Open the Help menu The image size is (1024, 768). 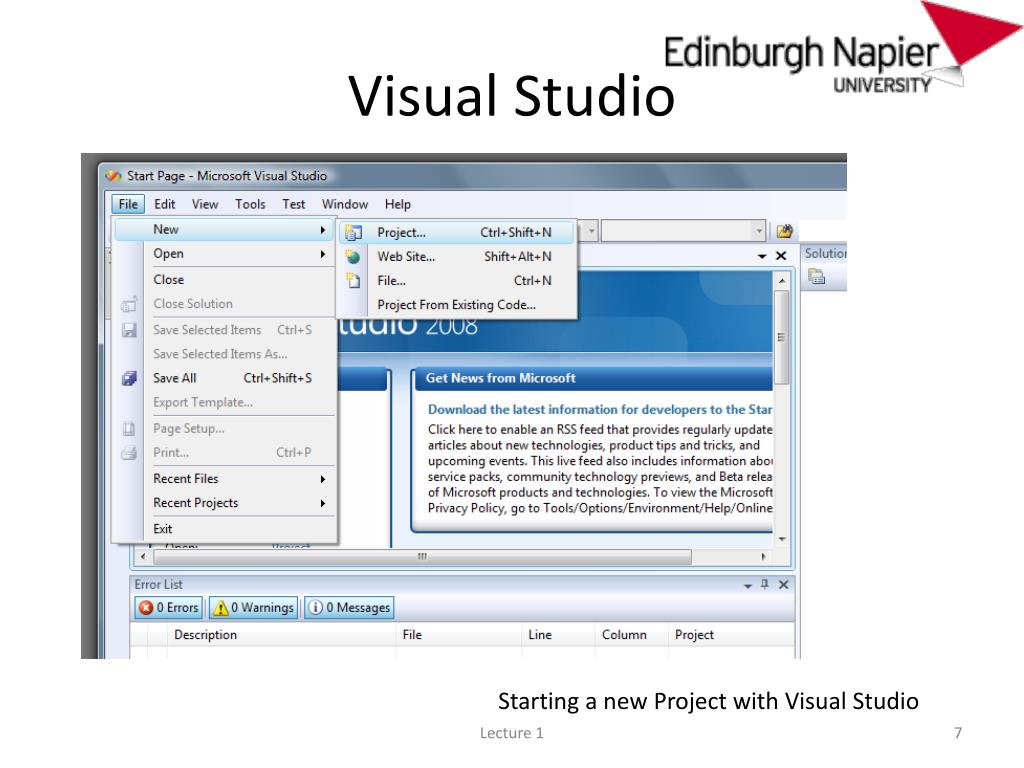(398, 204)
